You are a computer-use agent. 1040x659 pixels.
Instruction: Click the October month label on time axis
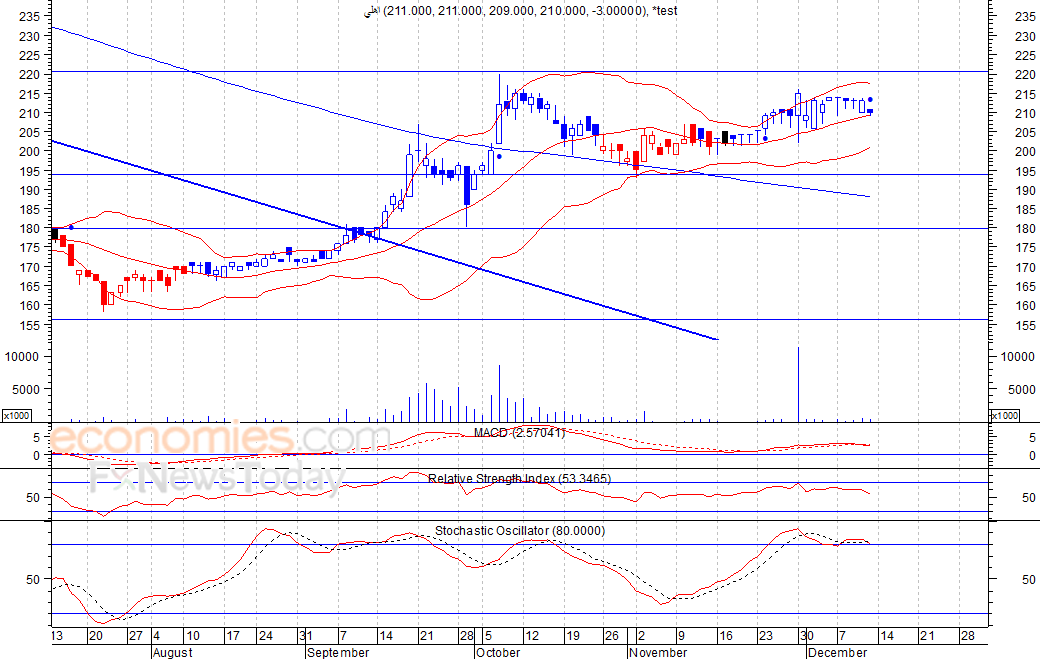[x=498, y=652]
